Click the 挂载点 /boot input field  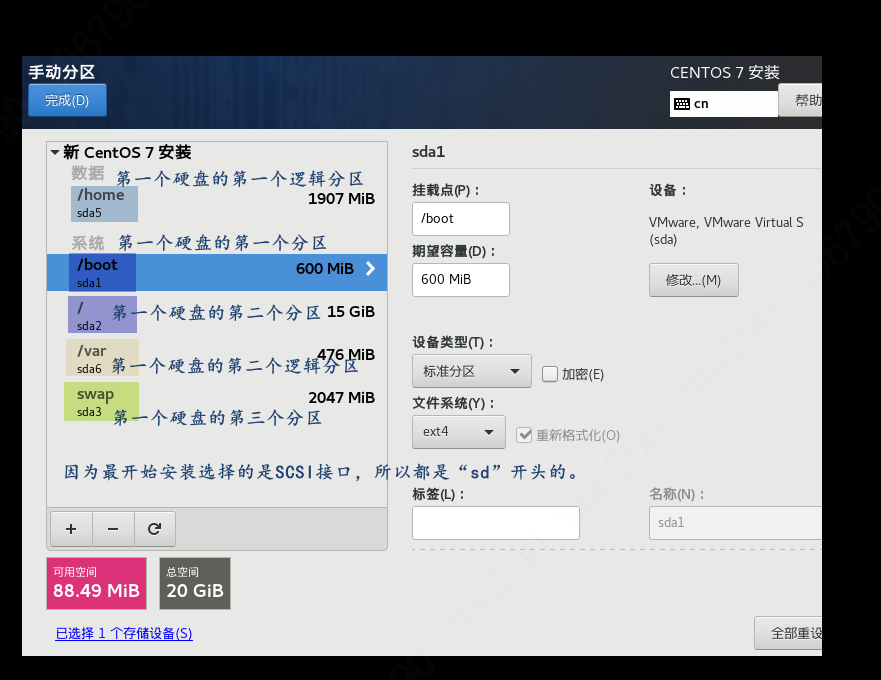pyautogui.click(x=461, y=219)
